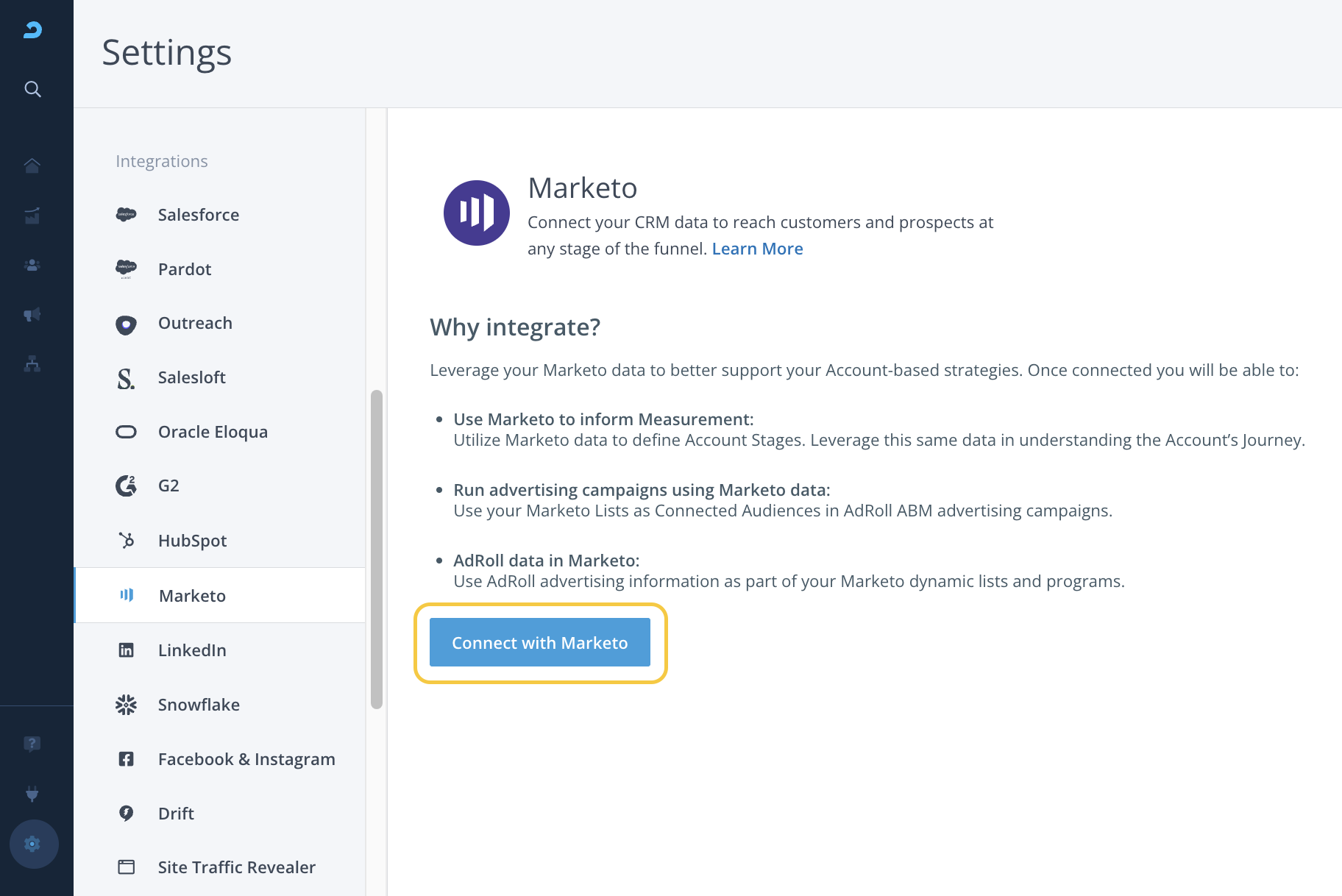Open the audiences people icon in sidebar
Screen dimensions: 1342x896
pos(32,265)
